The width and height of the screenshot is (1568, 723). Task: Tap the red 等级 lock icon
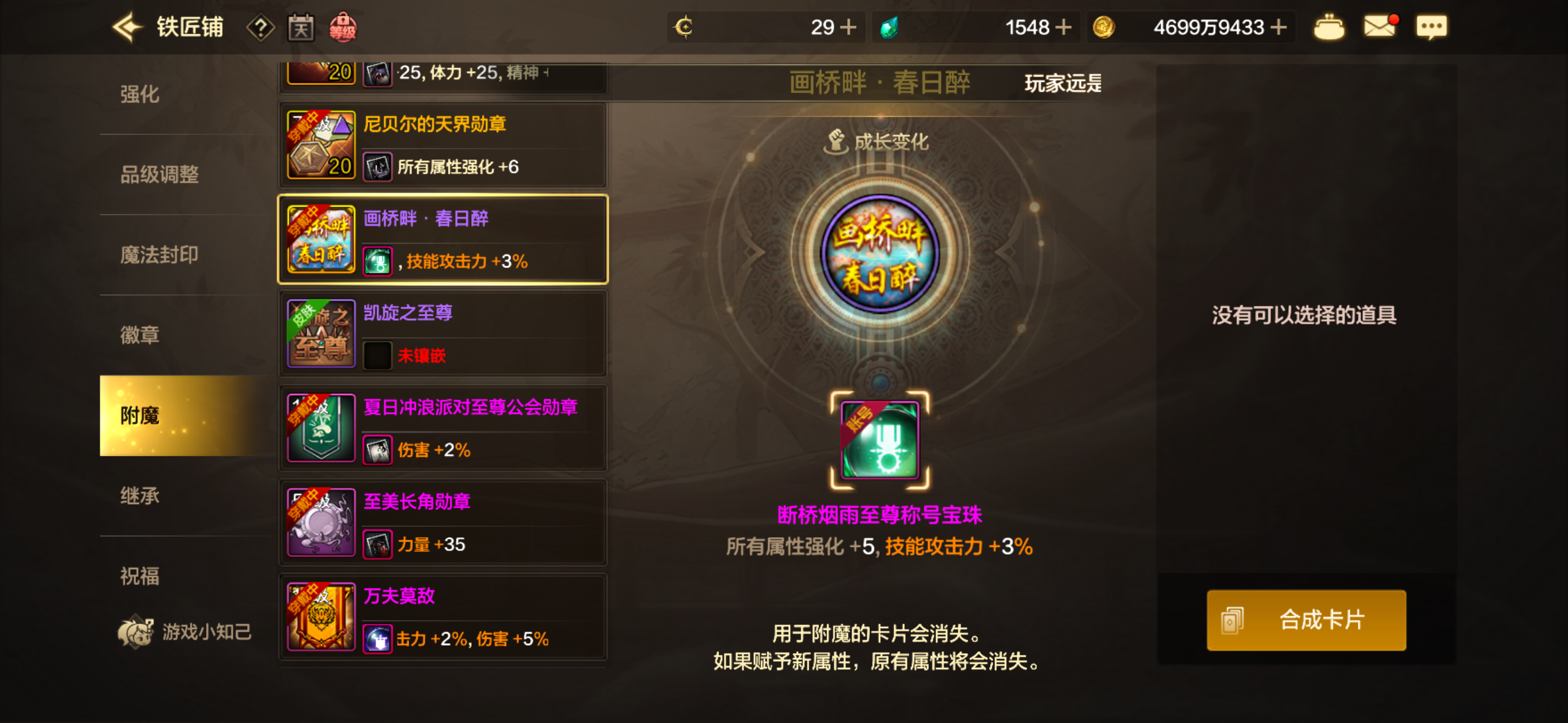(x=343, y=28)
